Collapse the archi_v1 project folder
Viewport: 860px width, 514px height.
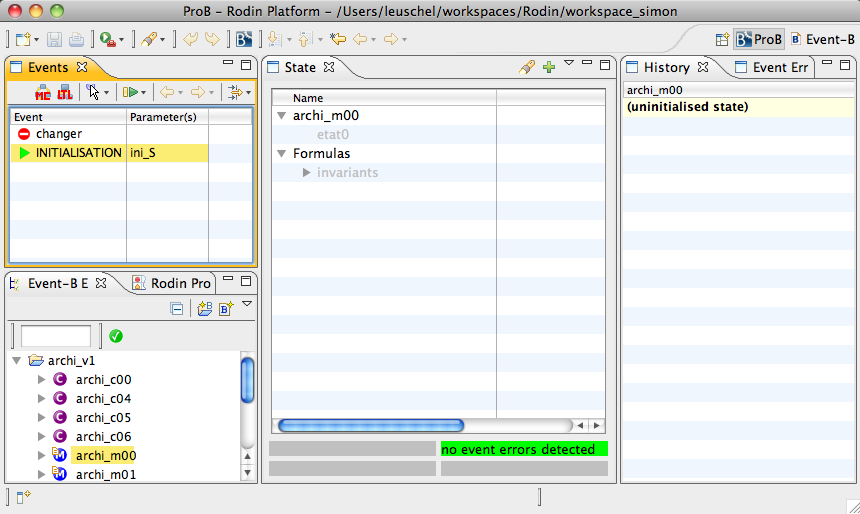[17, 361]
